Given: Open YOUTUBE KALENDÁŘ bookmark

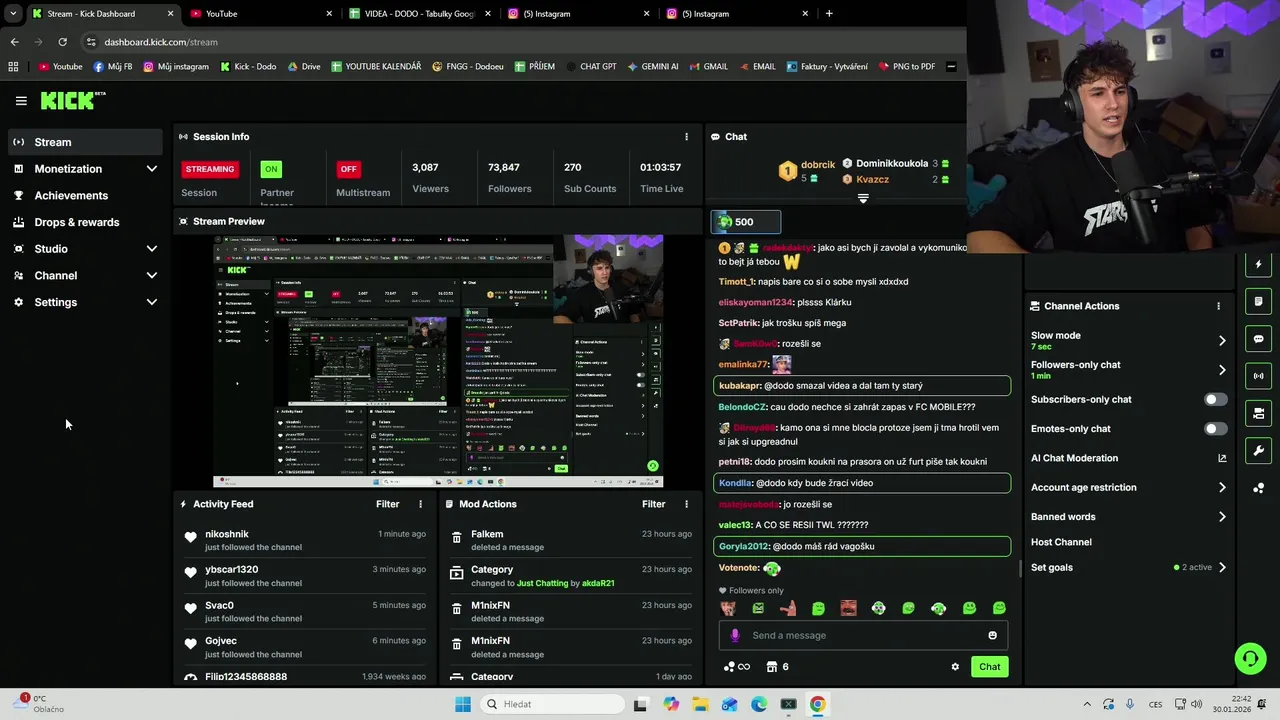Looking at the screenshot, I should 376,67.
